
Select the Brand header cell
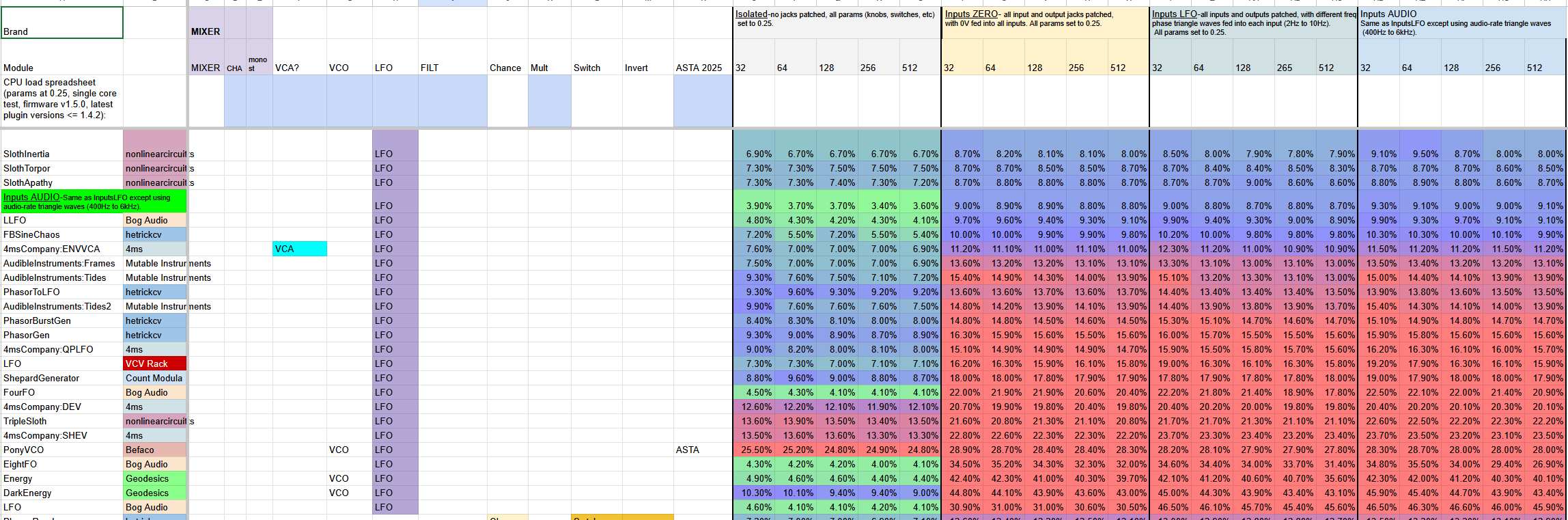[x=62, y=23]
